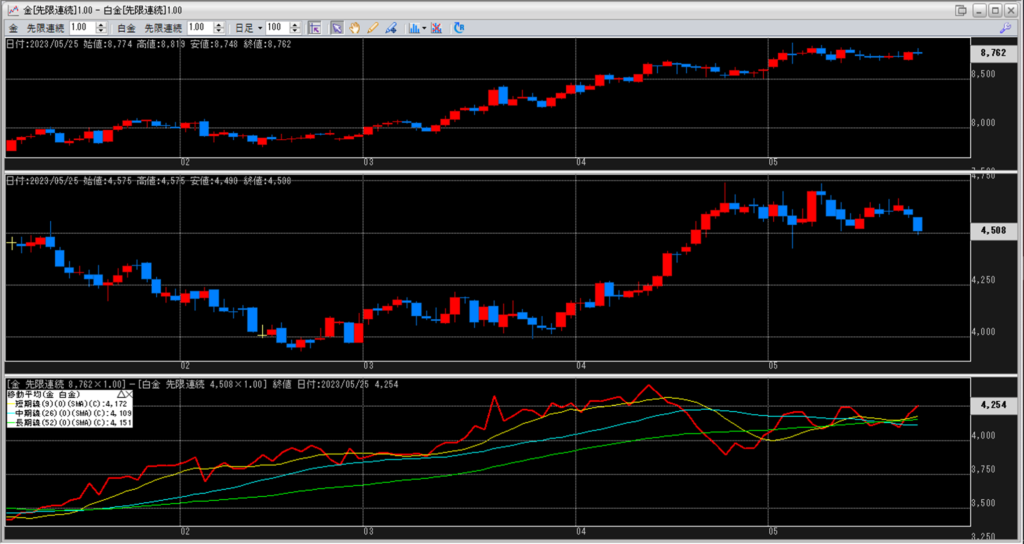Click the bar count field showing 100
Image resolution: width=1024 pixels, height=544 pixels.
(x=277, y=27)
